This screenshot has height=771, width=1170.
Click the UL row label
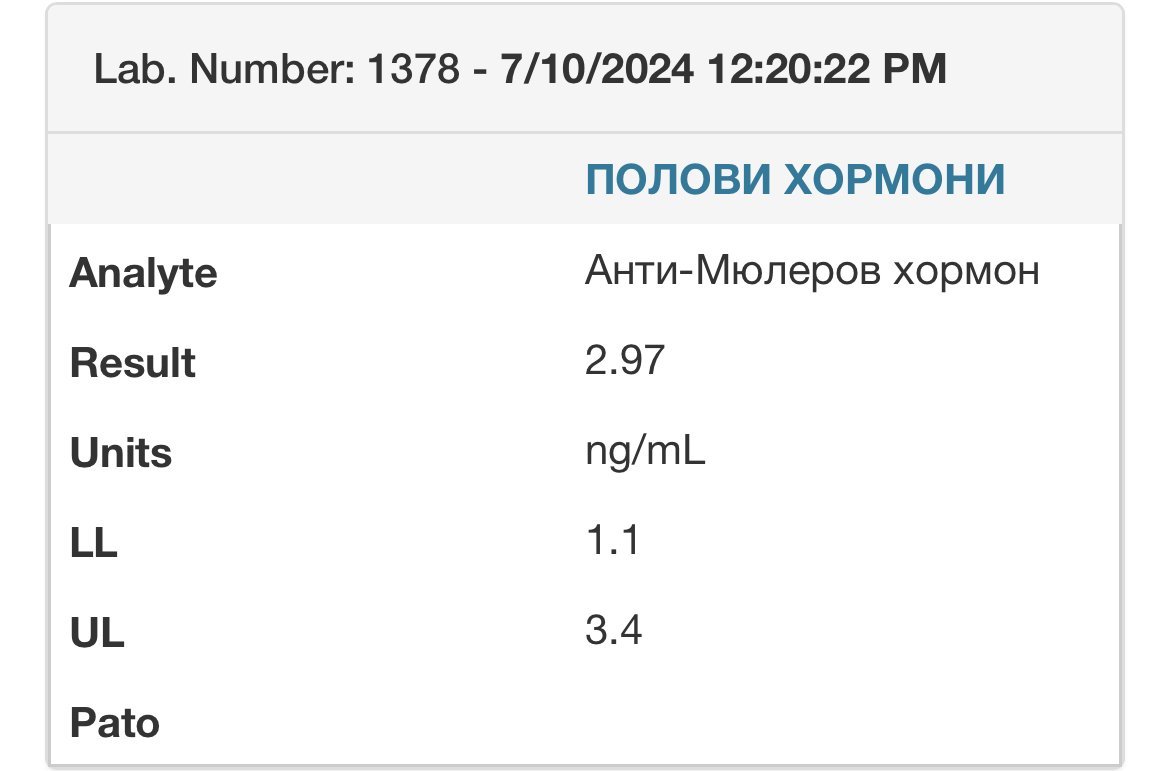97,633
